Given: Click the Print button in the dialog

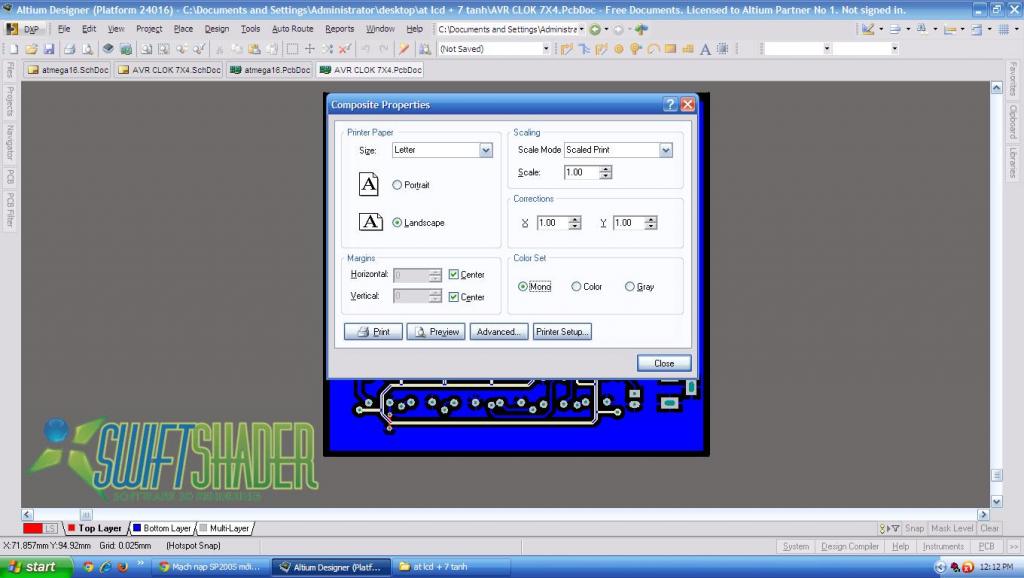Looking at the screenshot, I should point(373,332).
